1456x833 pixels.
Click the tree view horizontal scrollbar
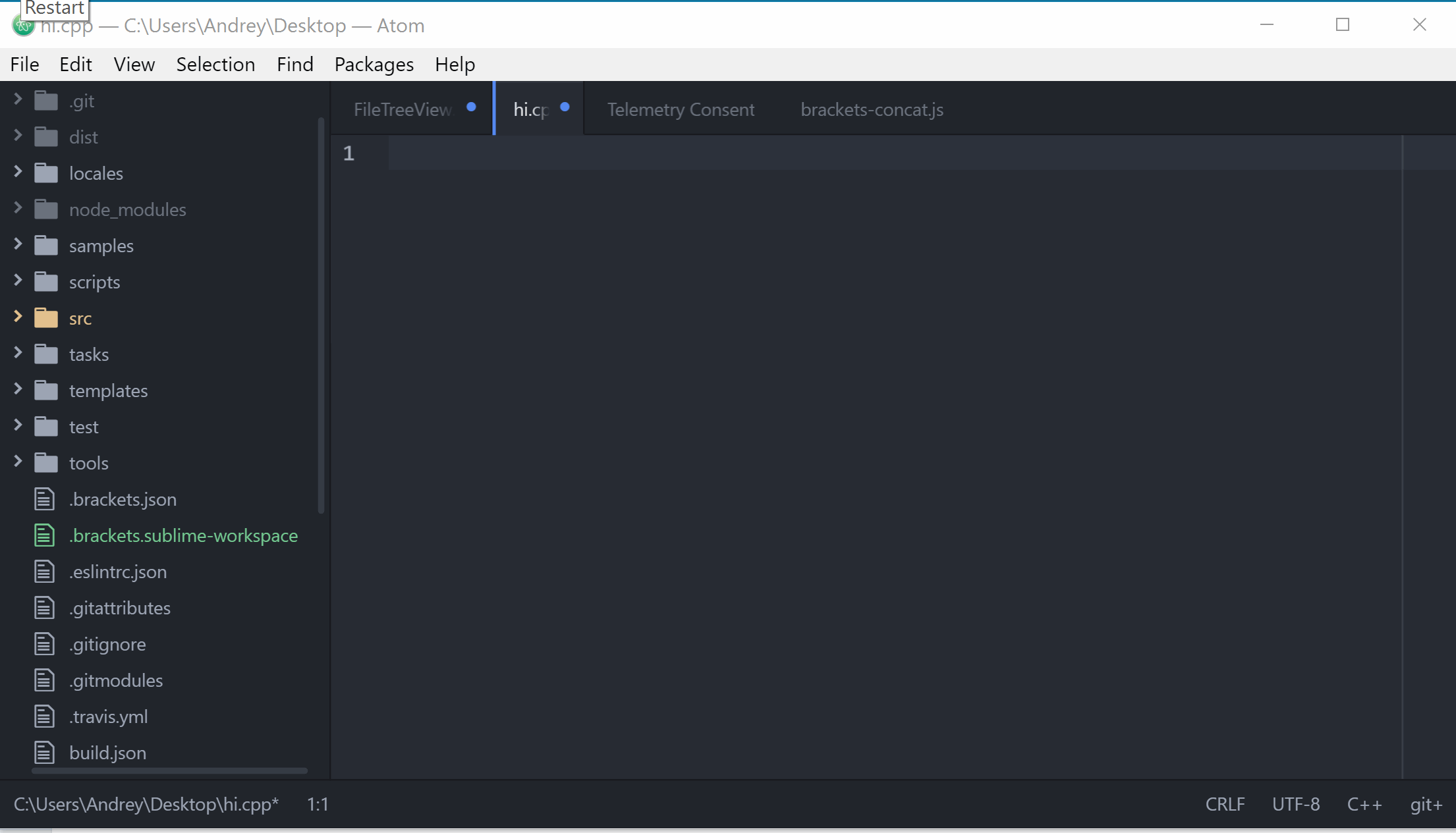coord(169,770)
